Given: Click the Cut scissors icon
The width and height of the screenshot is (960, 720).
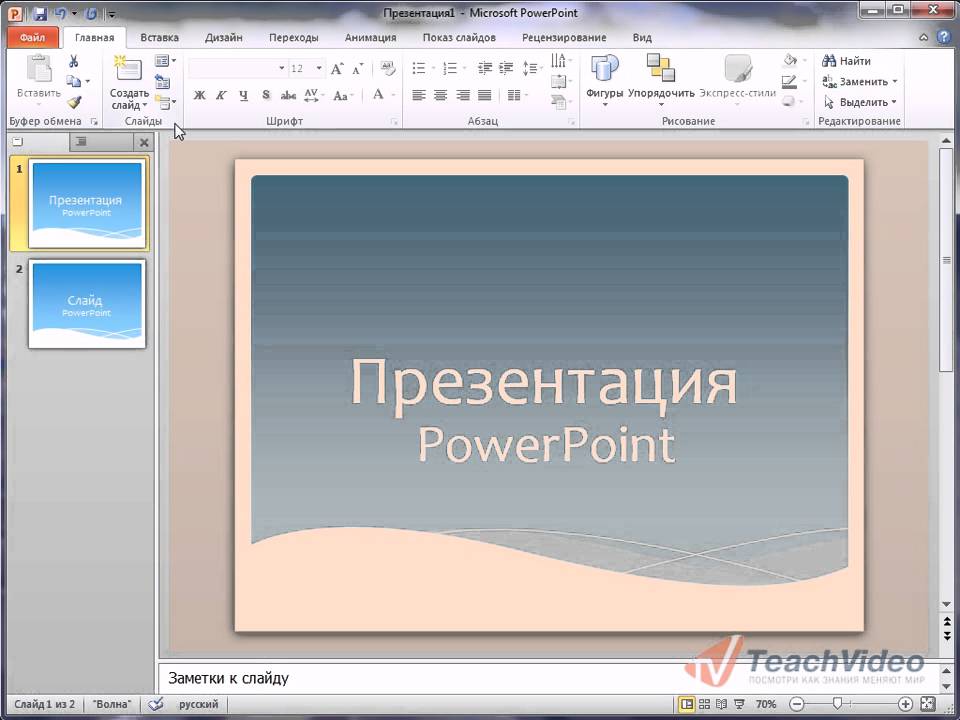Looking at the screenshot, I should [x=73, y=61].
